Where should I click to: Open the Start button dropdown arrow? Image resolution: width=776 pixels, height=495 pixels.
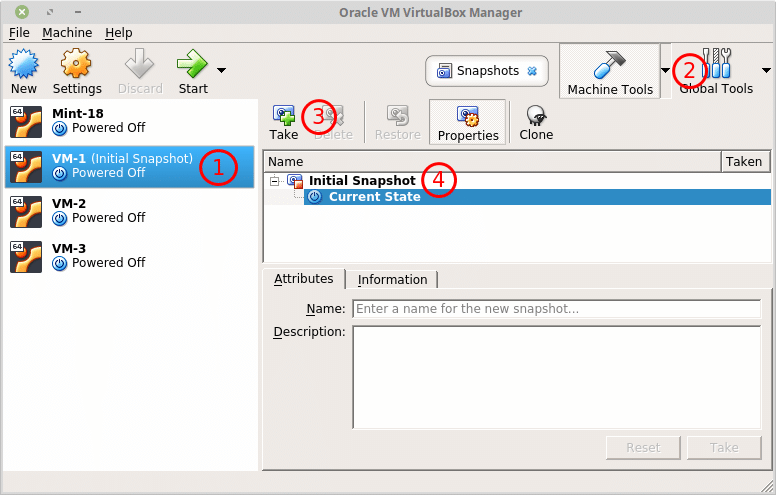click(222, 70)
